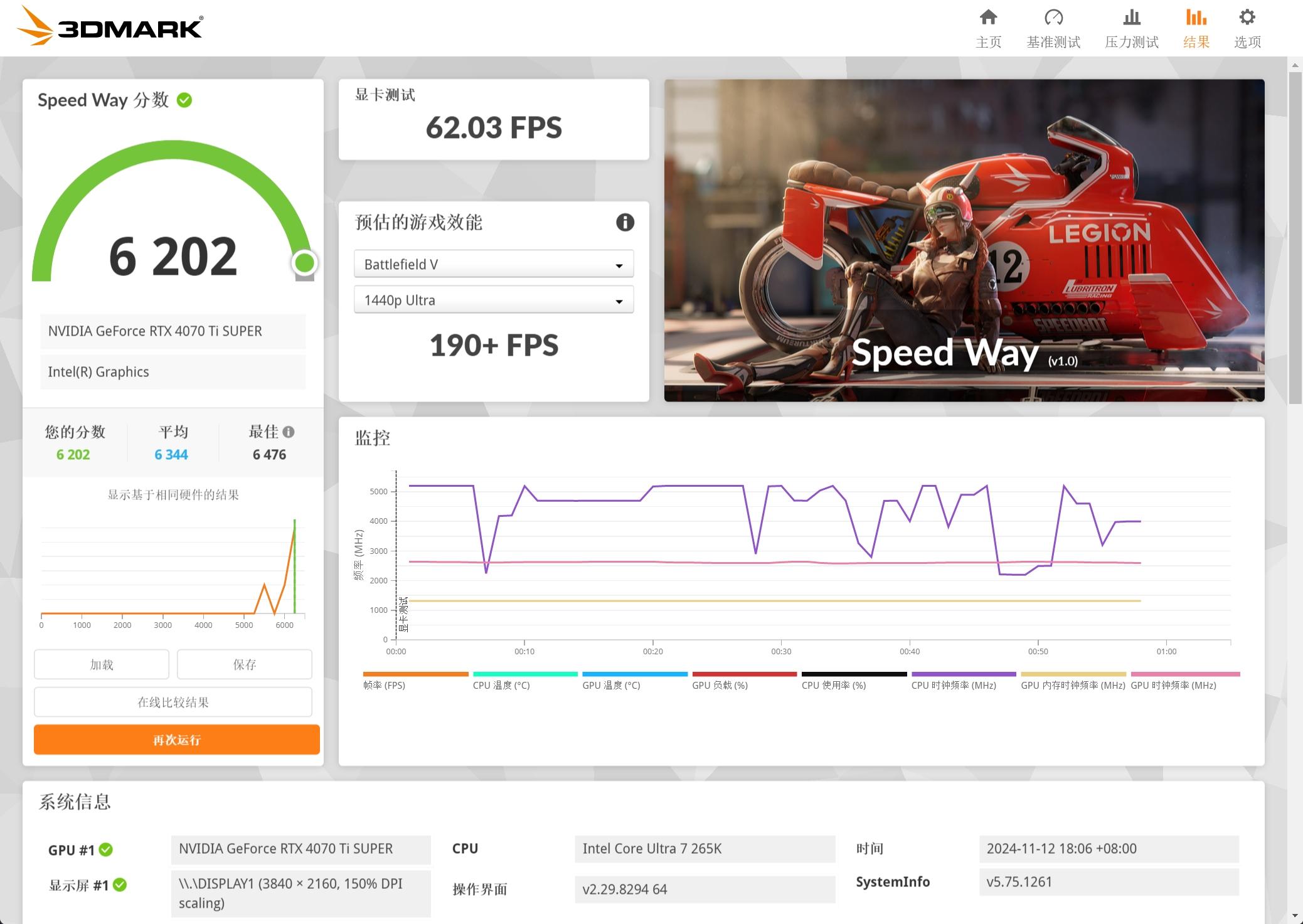The height and width of the screenshot is (924, 1303).
Task: Click frame rate (FPS) orange legend swatch
Action: 415,674
